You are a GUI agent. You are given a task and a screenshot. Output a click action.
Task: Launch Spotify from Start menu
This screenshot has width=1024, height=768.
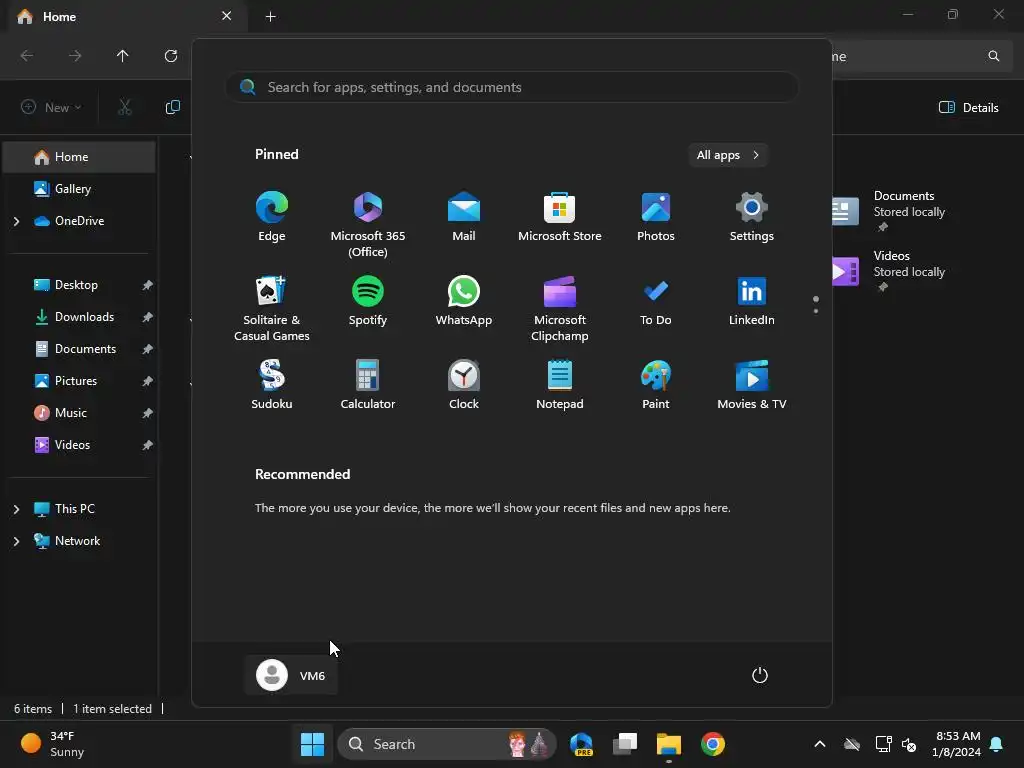click(368, 301)
